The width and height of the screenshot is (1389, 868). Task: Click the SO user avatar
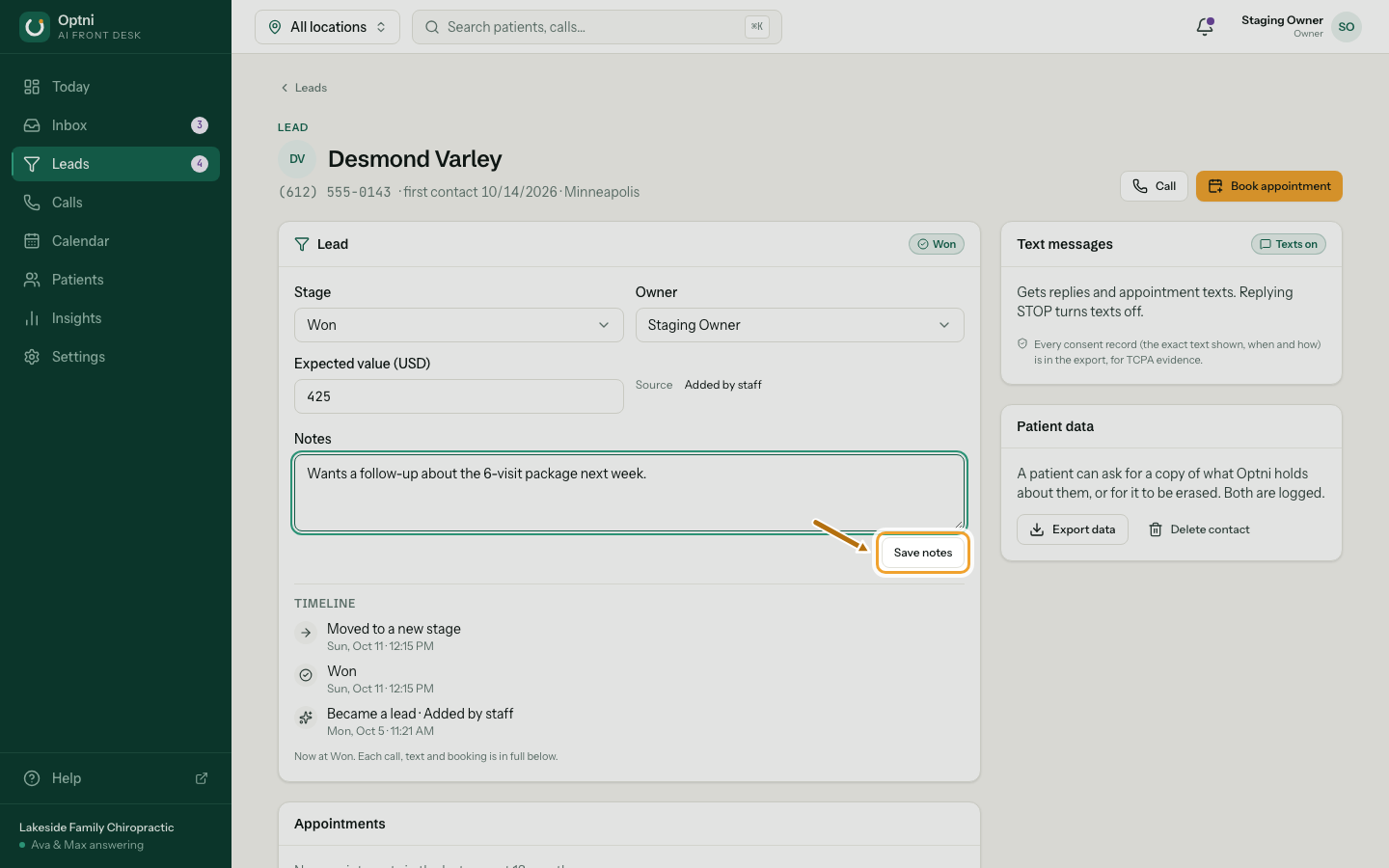pyautogui.click(x=1347, y=27)
